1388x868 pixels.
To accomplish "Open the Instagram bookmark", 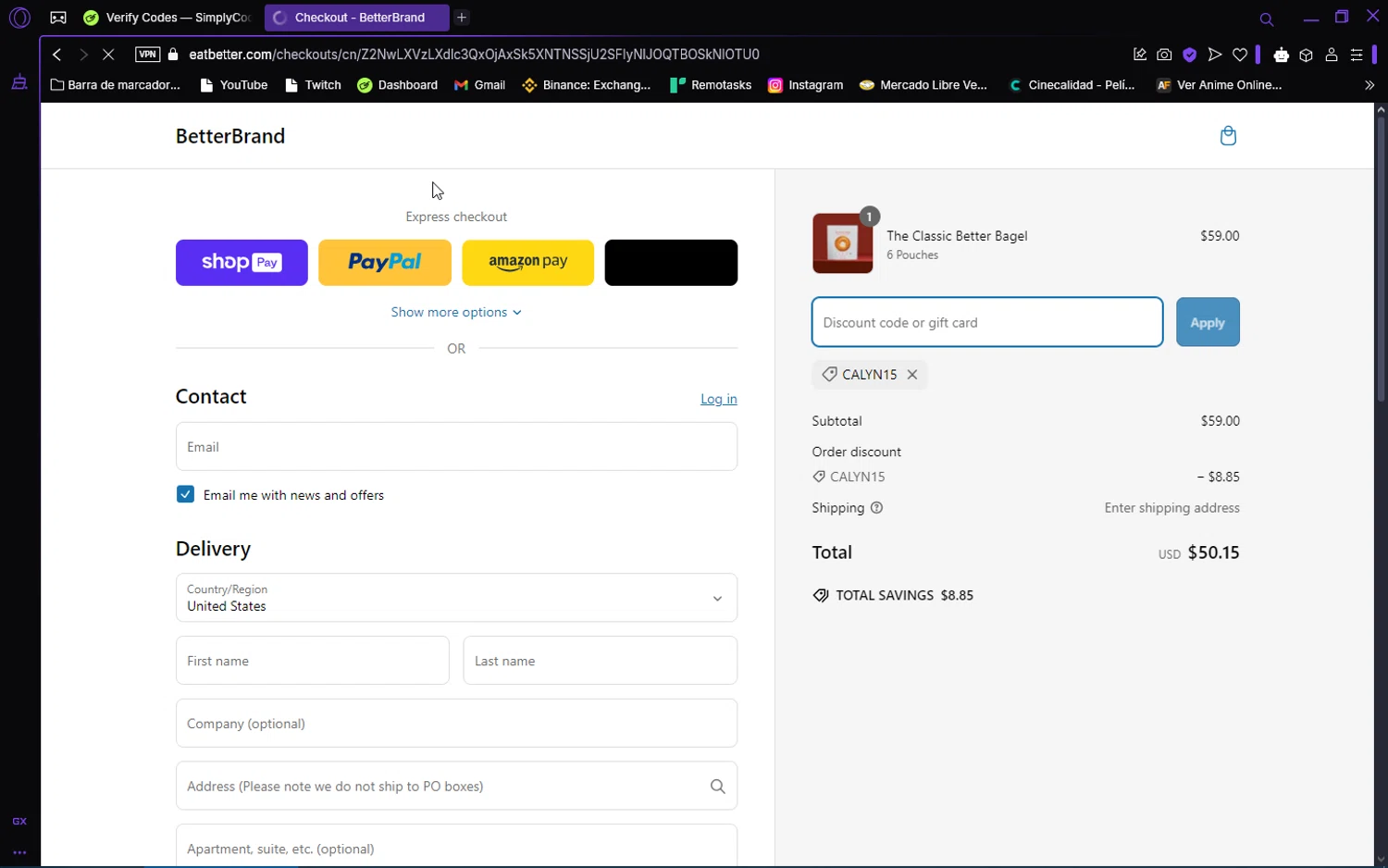I will pyautogui.click(x=806, y=85).
